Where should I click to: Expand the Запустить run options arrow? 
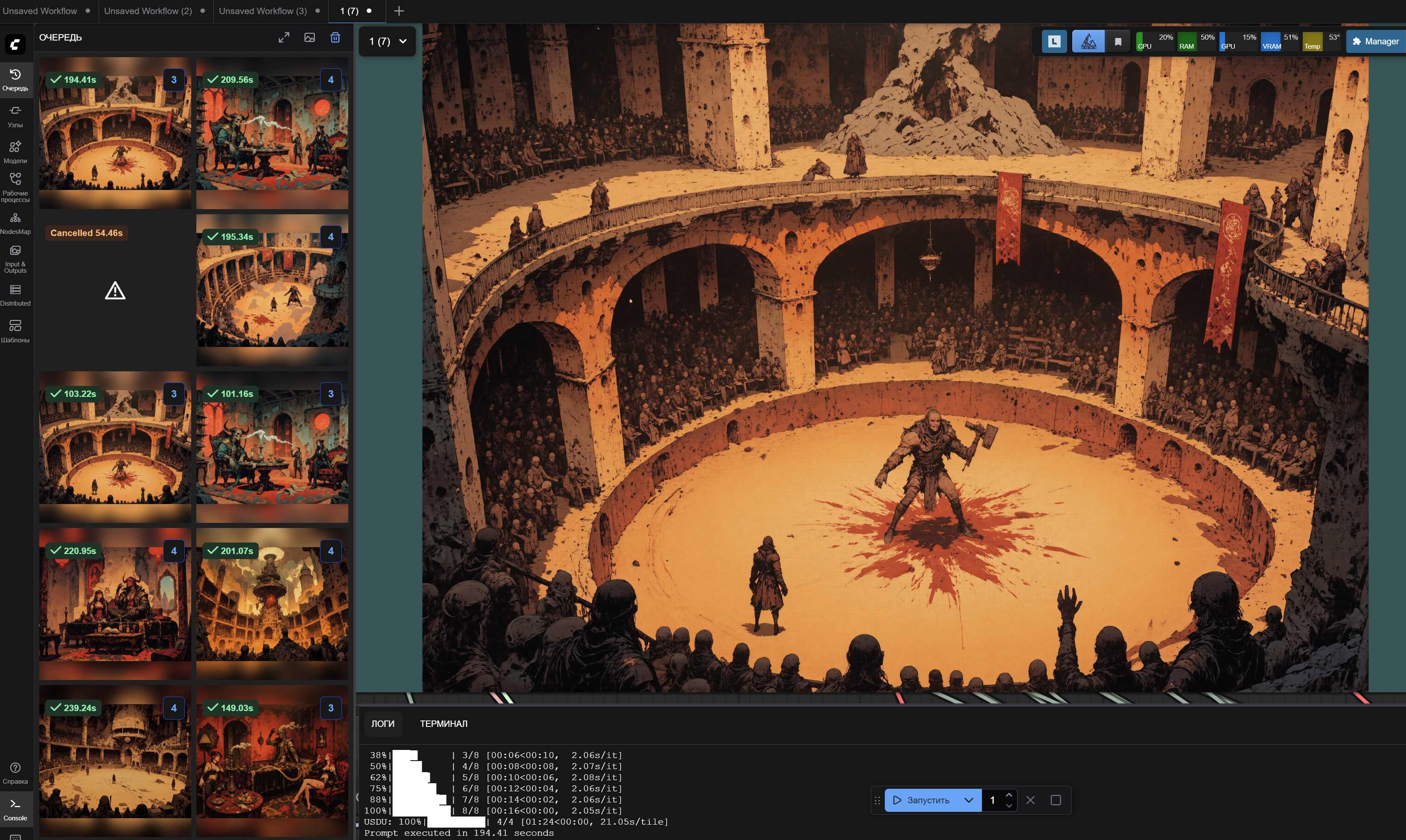968,800
